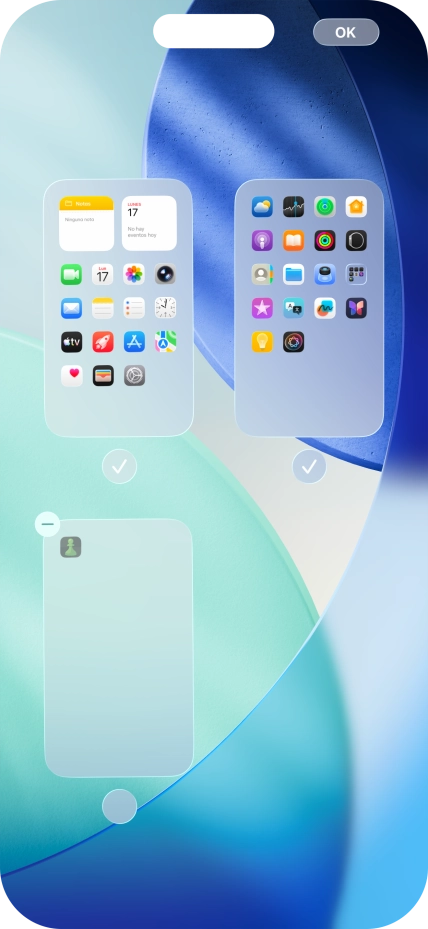Tap the Tips lightbulb icon

pos(262,342)
